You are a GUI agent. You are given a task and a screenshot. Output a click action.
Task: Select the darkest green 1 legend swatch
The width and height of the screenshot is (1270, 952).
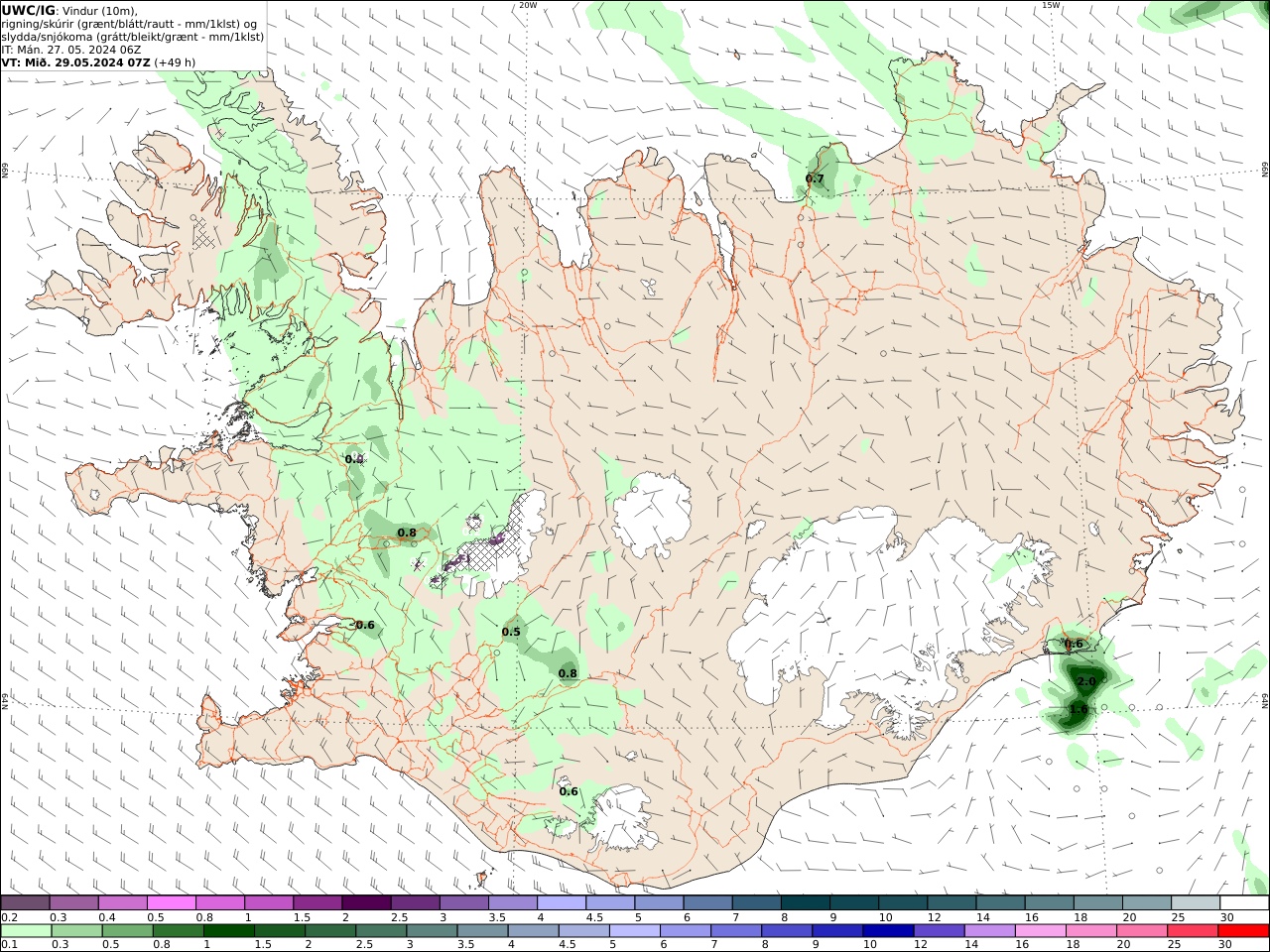[x=228, y=930]
